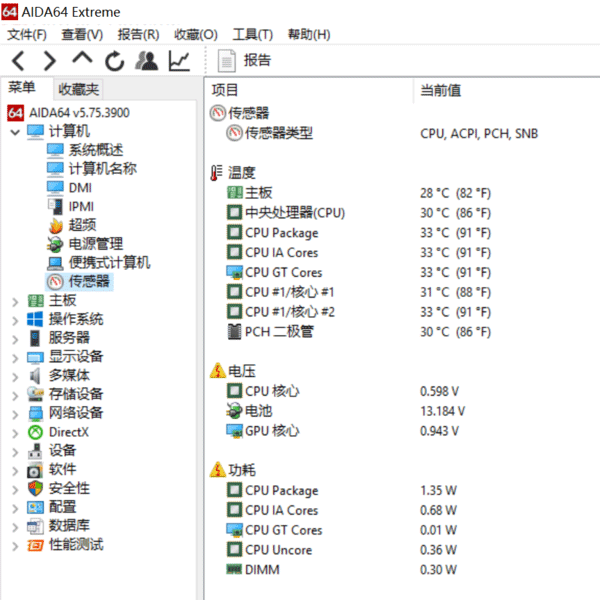The height and width of the screenshot is (600, 600).
Task: Click the DirectX Xbox icon
Action: coord(36,432)
